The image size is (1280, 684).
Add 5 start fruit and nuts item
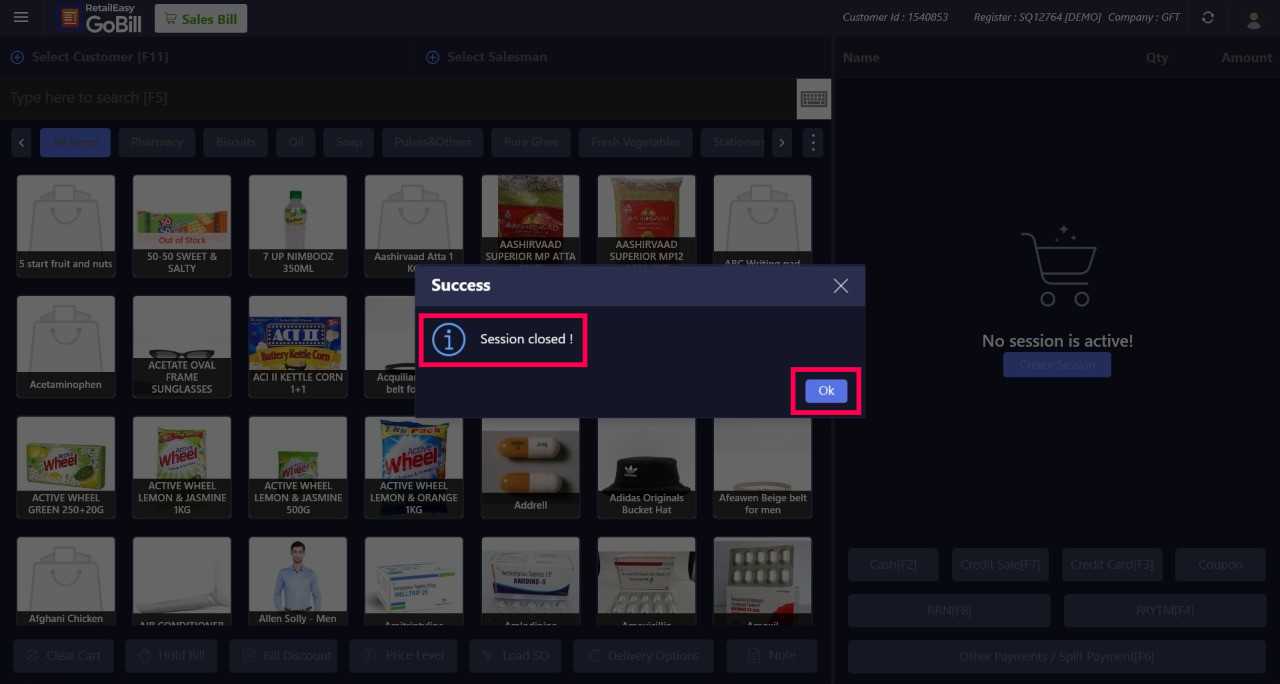click(66, 226)
